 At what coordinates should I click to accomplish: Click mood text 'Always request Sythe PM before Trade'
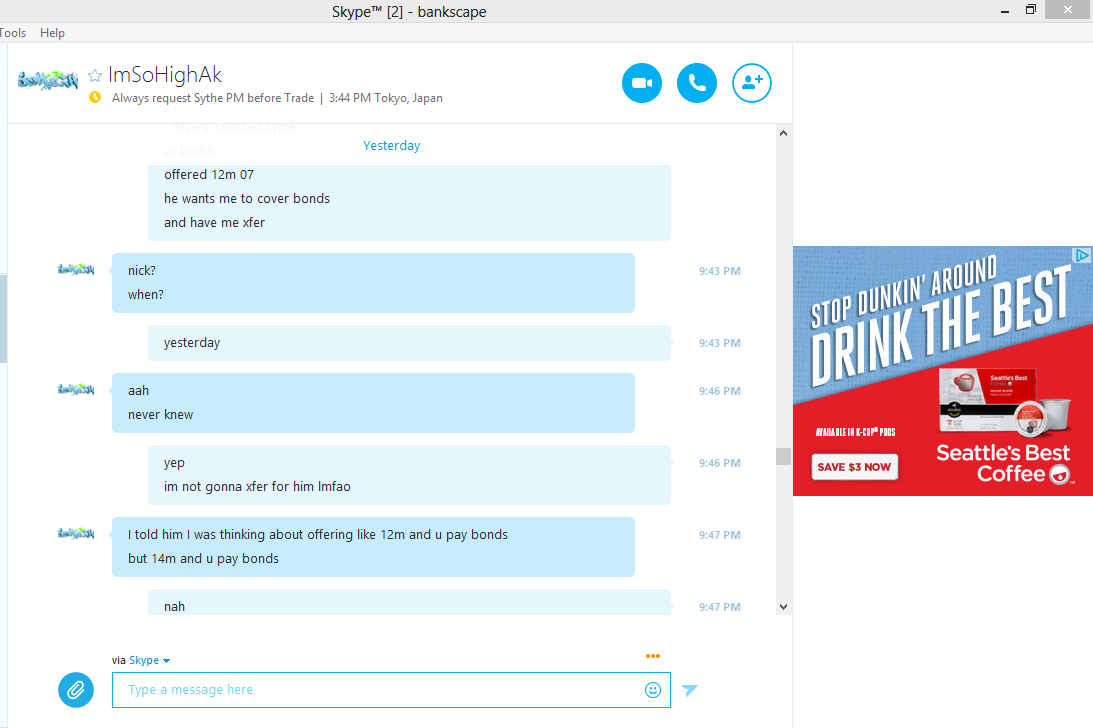pyautogui.click(x=213, y=98)
